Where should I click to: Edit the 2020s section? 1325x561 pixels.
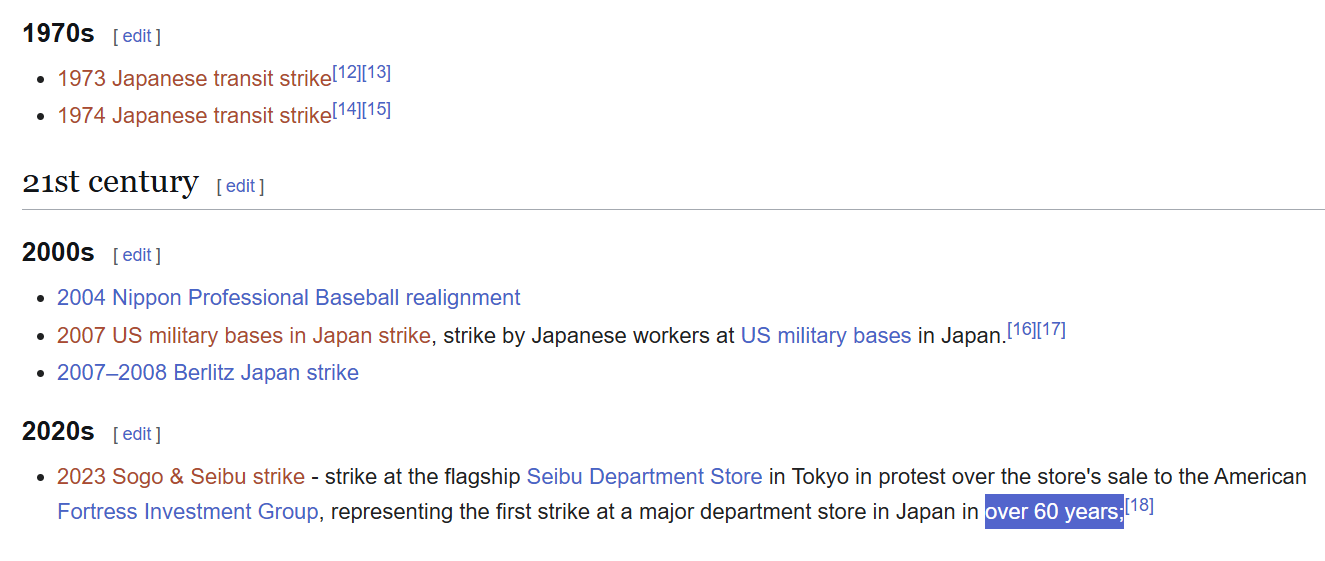(137, 434)
